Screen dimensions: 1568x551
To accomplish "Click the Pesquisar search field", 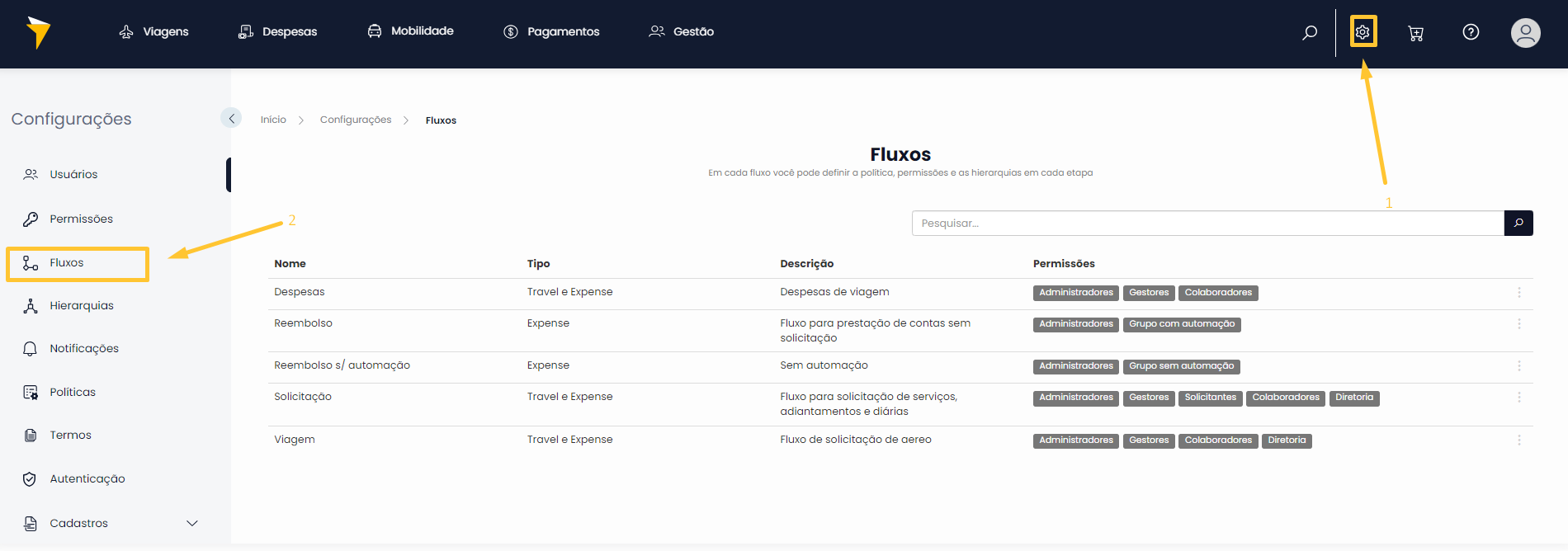I will coord(1207,224).
